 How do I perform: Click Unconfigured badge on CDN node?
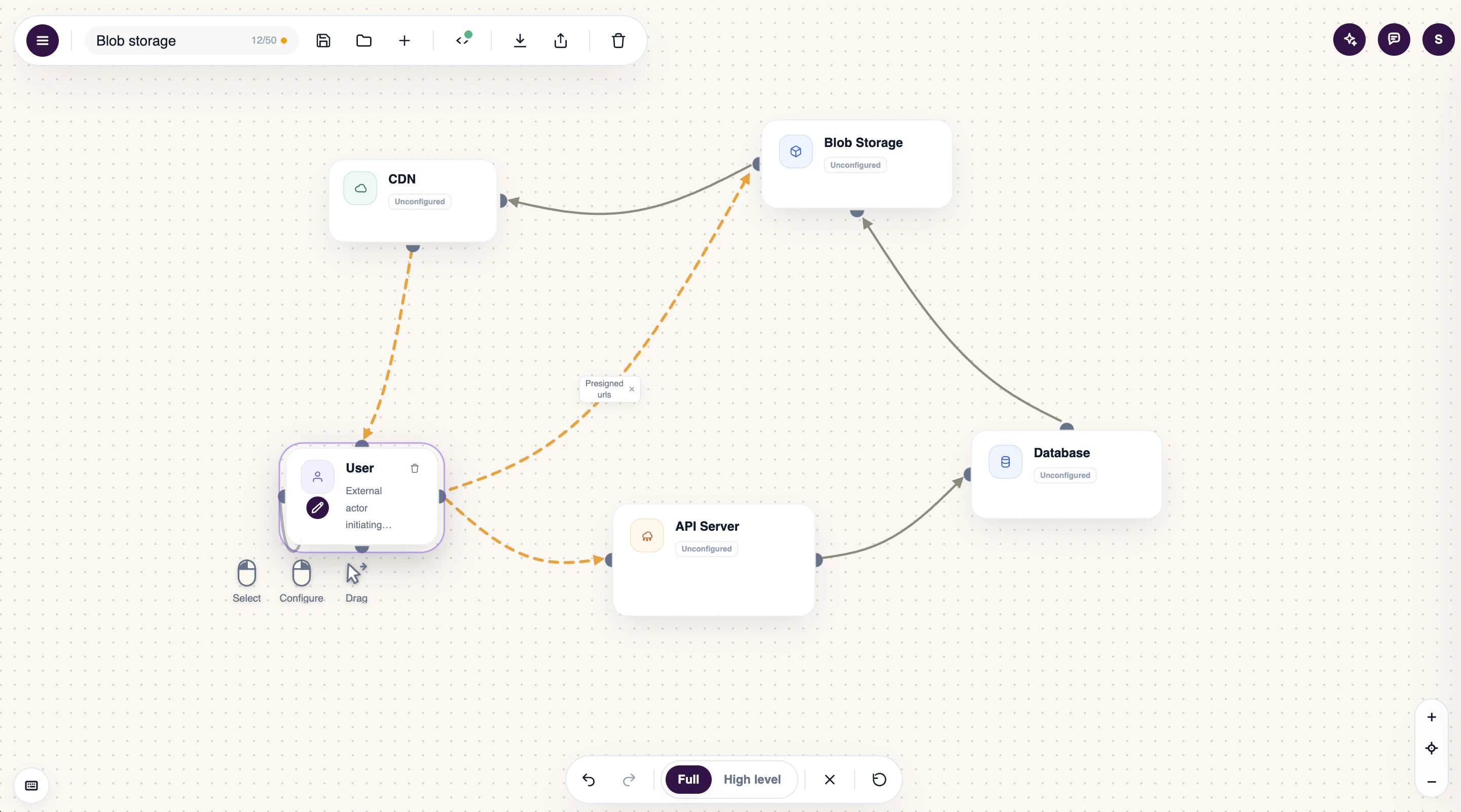[x=420, y=201]
